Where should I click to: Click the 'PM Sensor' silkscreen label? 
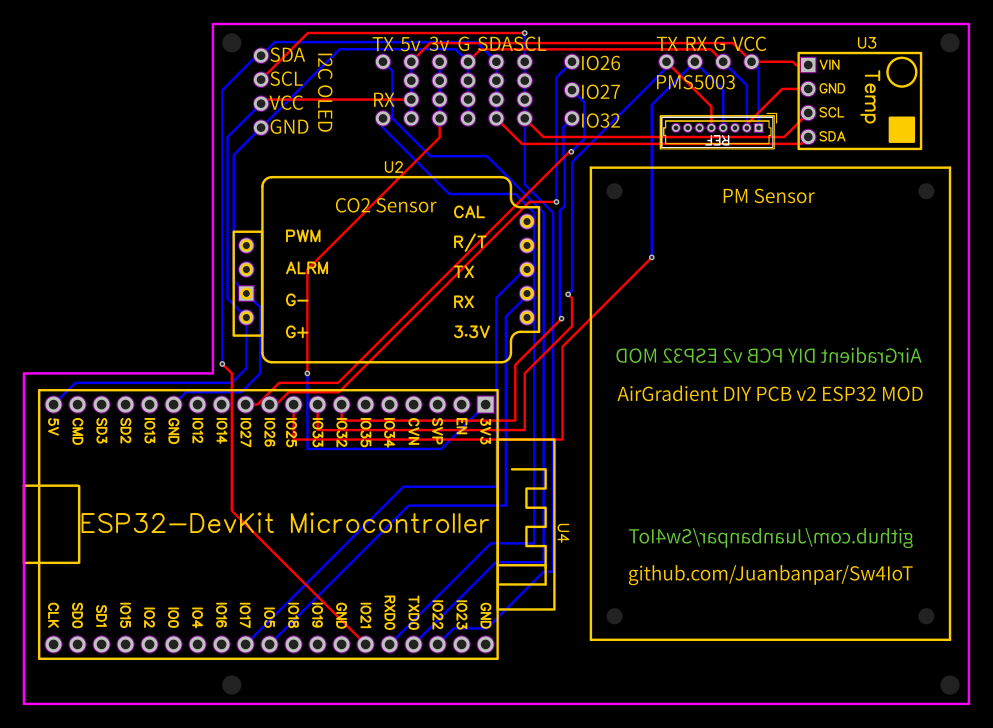[768, 196]
